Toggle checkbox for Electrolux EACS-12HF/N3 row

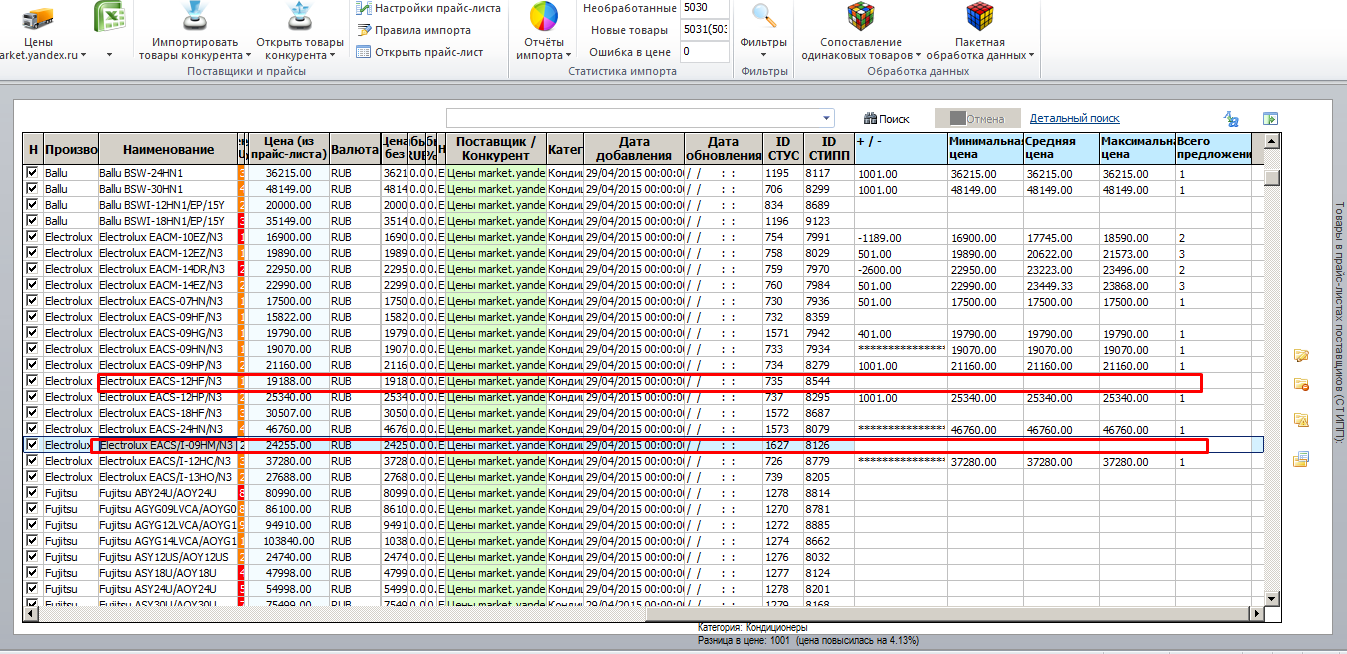pyautogui.click(x=33, y=381)
